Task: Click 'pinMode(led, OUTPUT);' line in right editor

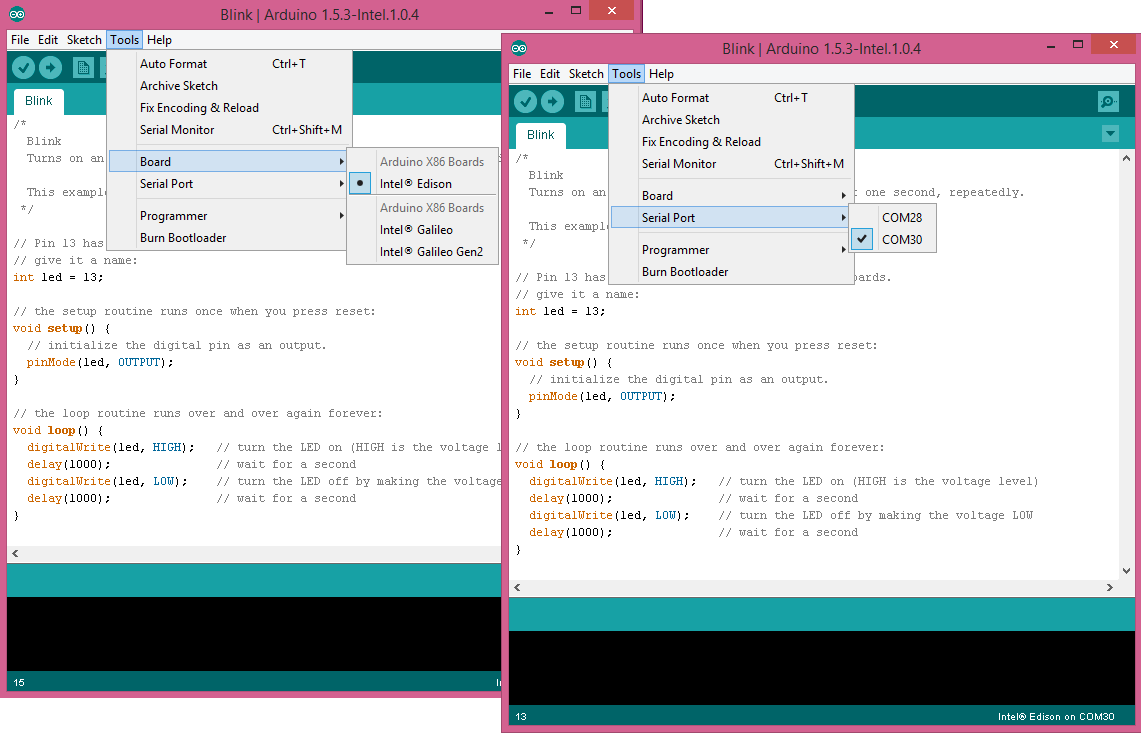Action: point(602,396)
